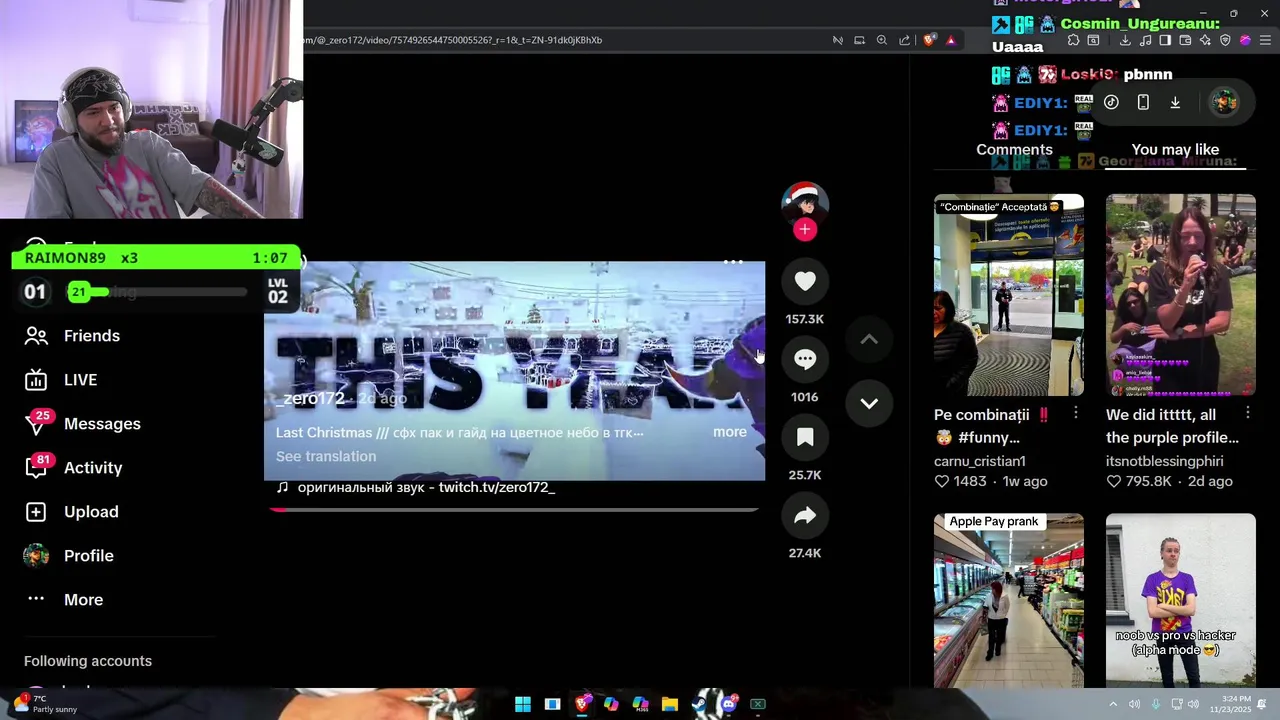This screenshot has width=1280, height=720.
Task: Open Windows Start menu
Action: (523, 704)
